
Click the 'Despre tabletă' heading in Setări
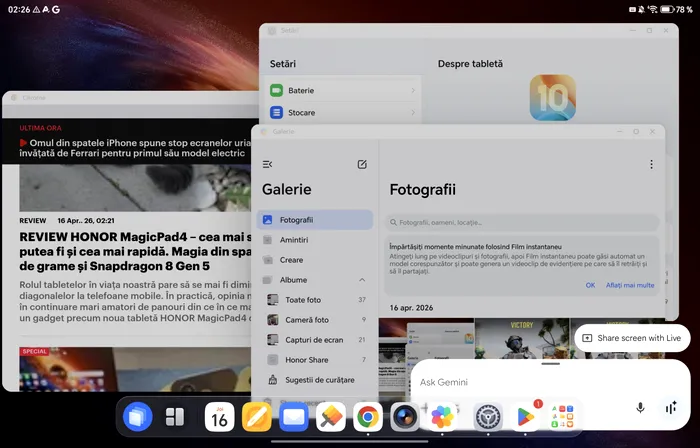click(x=470, y=64)
